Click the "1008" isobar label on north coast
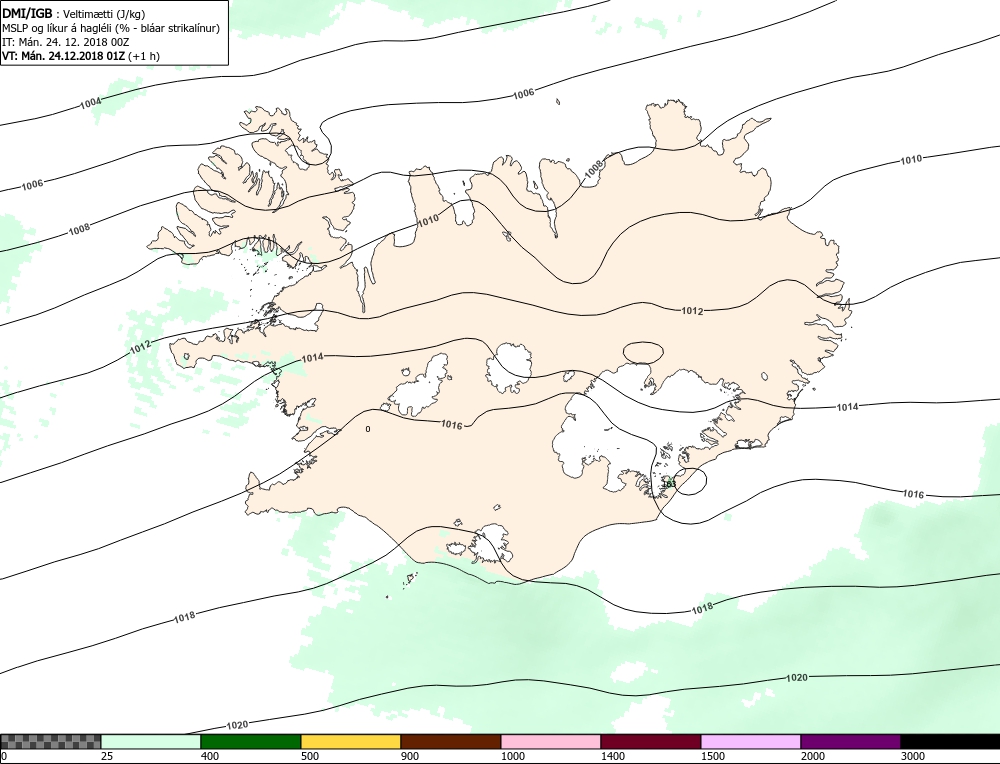The height and width of the screenshot is (764, 1000). pos(593,169)
